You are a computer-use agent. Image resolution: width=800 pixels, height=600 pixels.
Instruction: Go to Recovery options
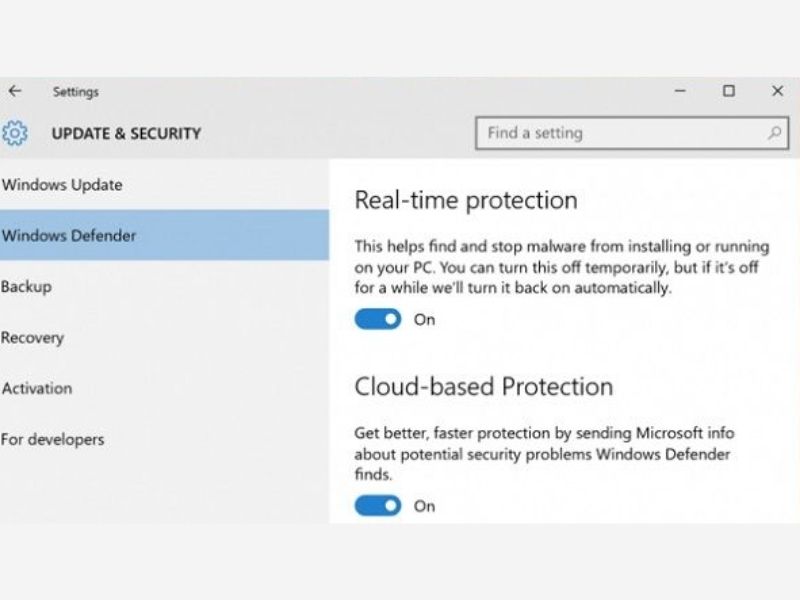[32, 338]
